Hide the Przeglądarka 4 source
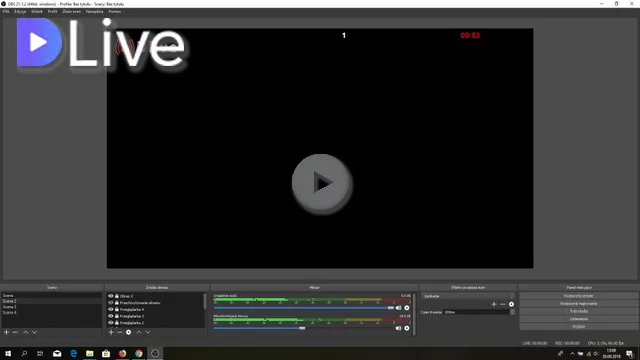The width and height of the screenshot is (640, 360). [111, 309]
